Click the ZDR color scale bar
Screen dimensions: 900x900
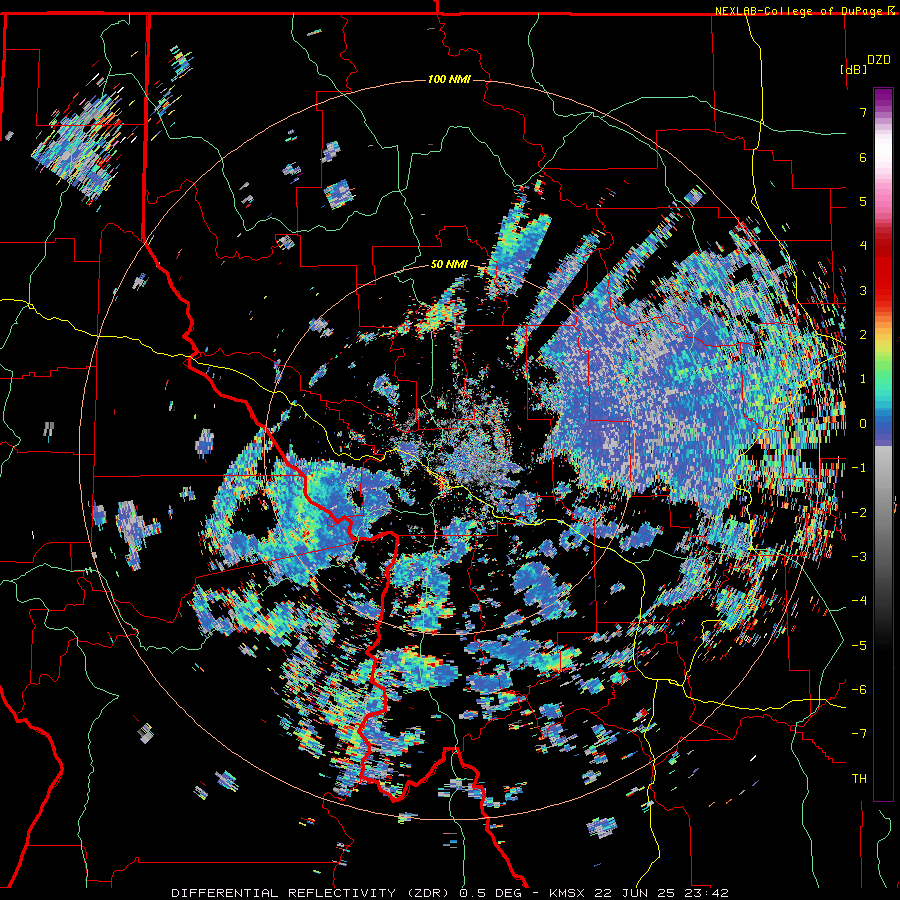pyautogui.click(x=883, y=444)
